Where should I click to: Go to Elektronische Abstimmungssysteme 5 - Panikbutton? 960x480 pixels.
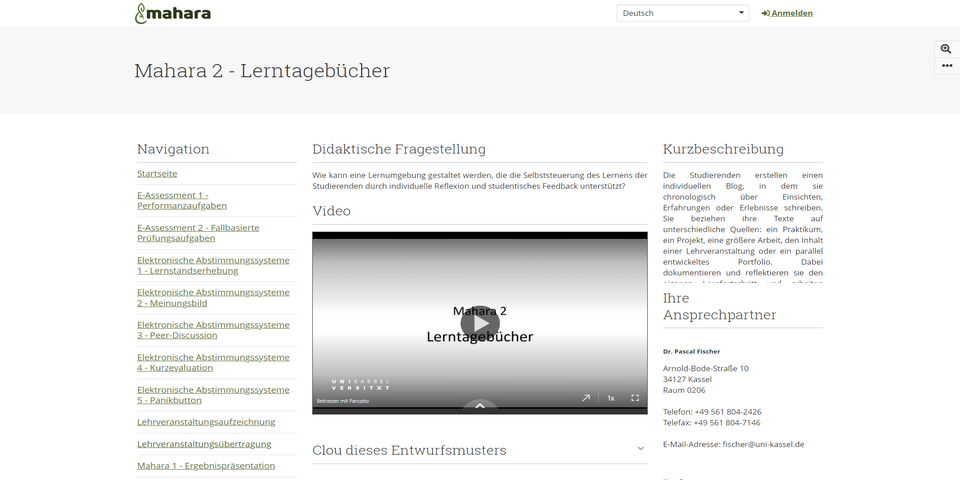[x=213, y=395]
